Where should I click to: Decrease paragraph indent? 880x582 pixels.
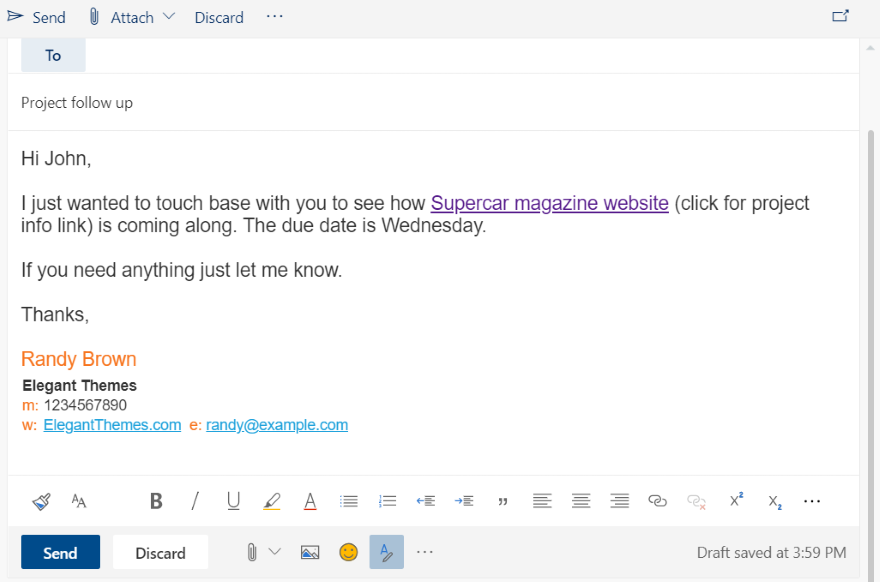(x=425, y=501)
